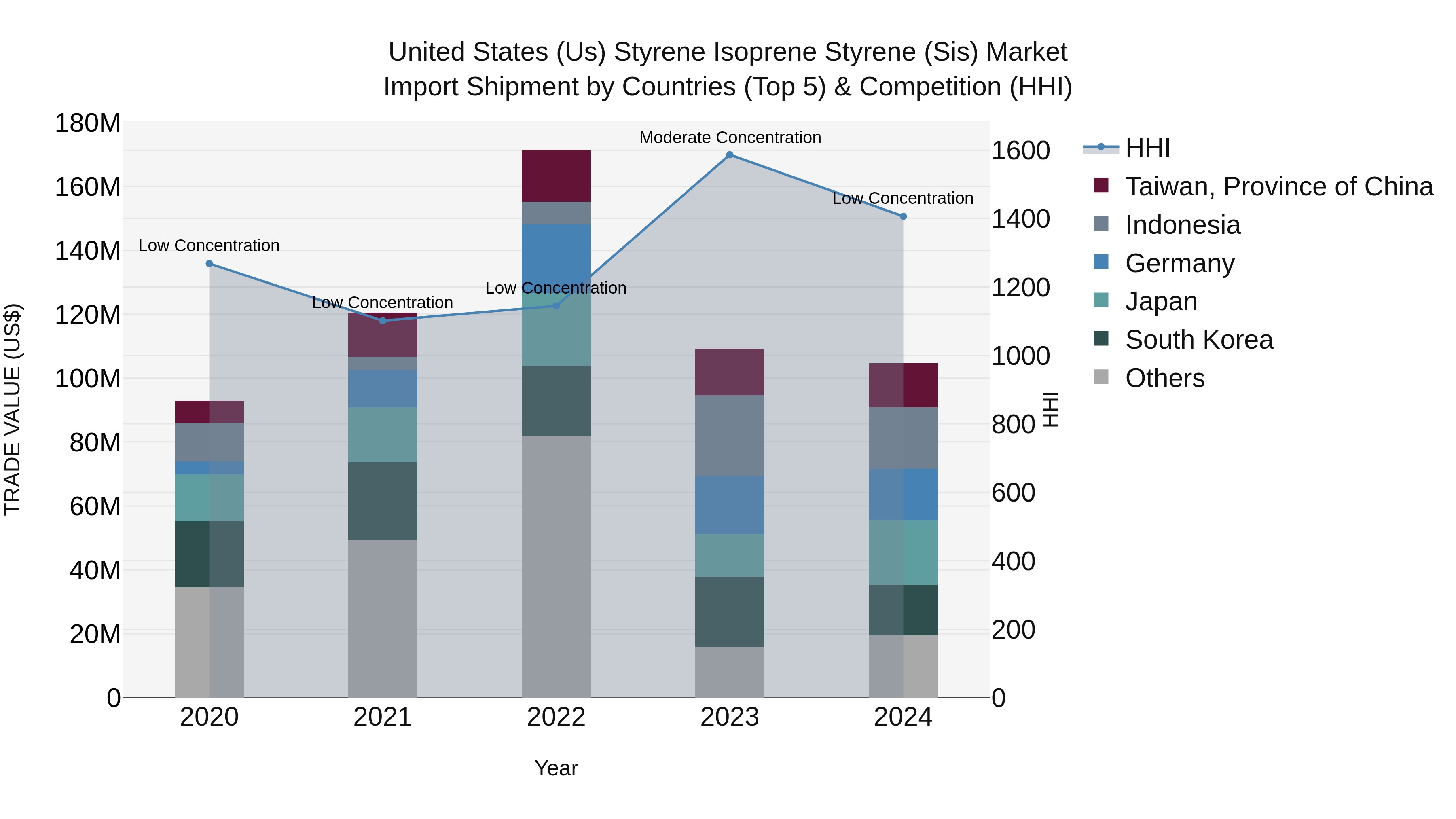
Task: Click the chart title text
Action: point(728,70)
